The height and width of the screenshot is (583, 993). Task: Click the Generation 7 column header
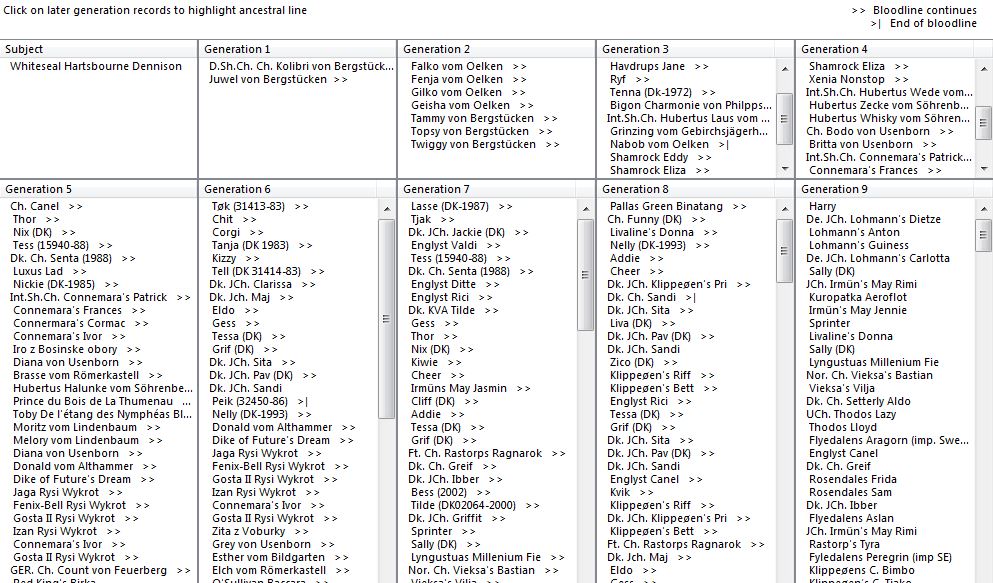[x=496, y=189]
